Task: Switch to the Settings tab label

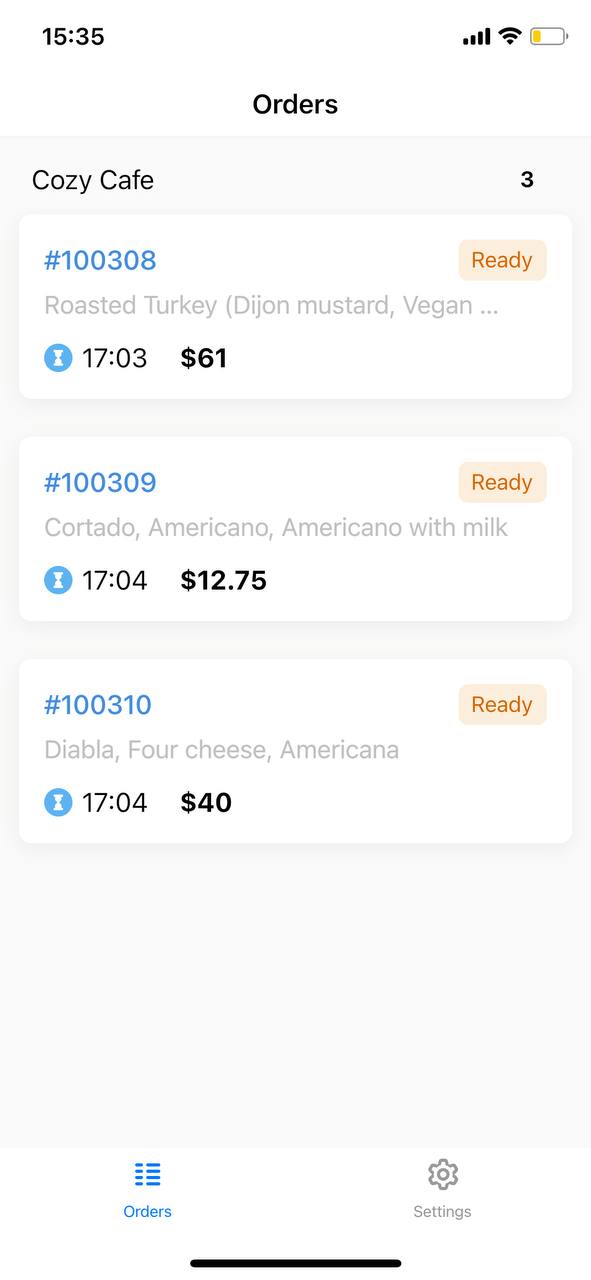Action: [x=442, y=1211]
